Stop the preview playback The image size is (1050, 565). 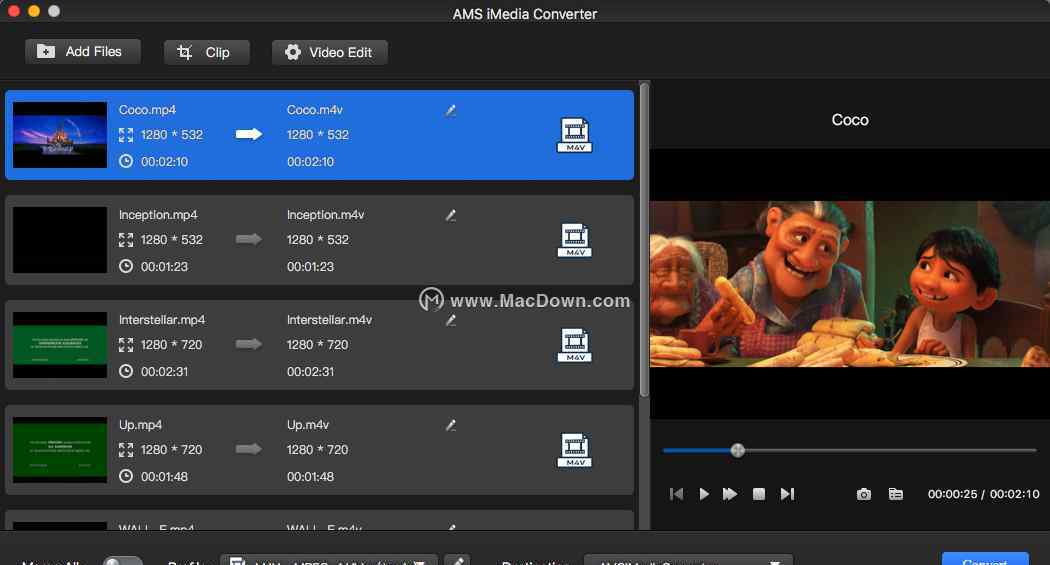[759, 494]
